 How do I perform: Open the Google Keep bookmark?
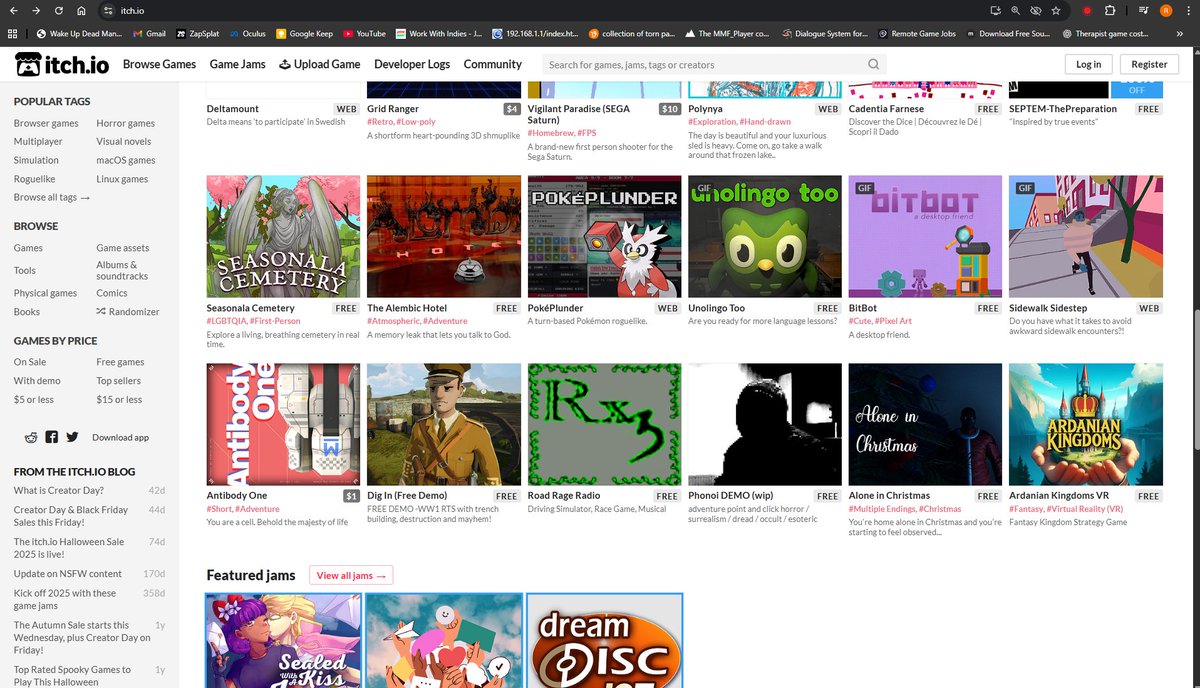[304, 33]
